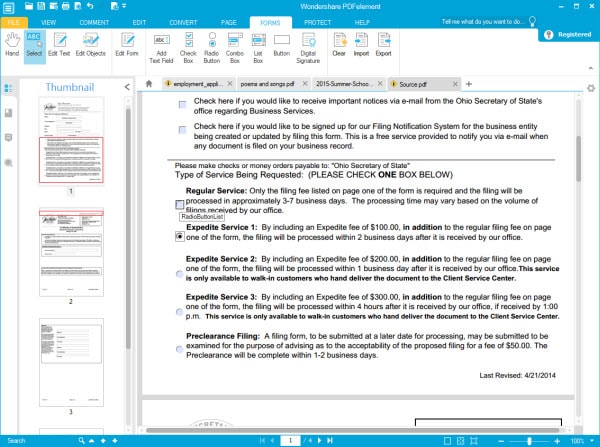Go to the next page arrow
600x447 pixels.
pyautogui.click(x=320, y=441)
